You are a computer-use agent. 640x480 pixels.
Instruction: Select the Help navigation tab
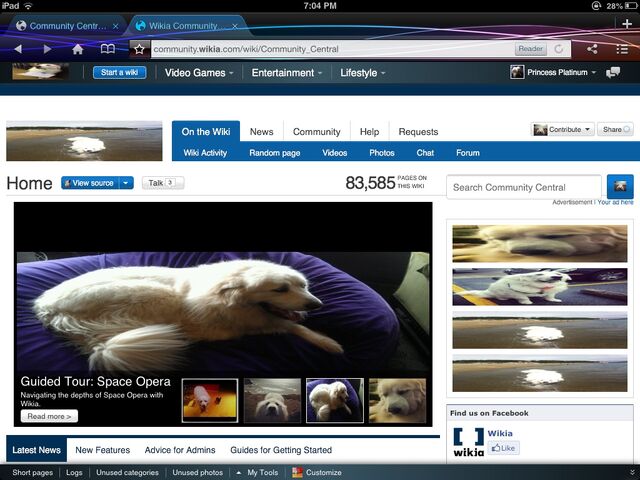[369, 132]
